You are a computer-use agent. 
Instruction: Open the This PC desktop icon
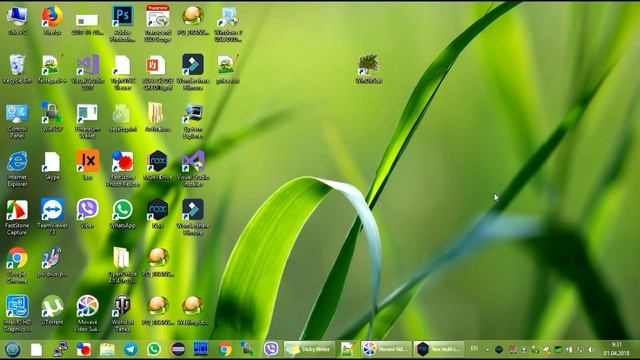(17, 20)
